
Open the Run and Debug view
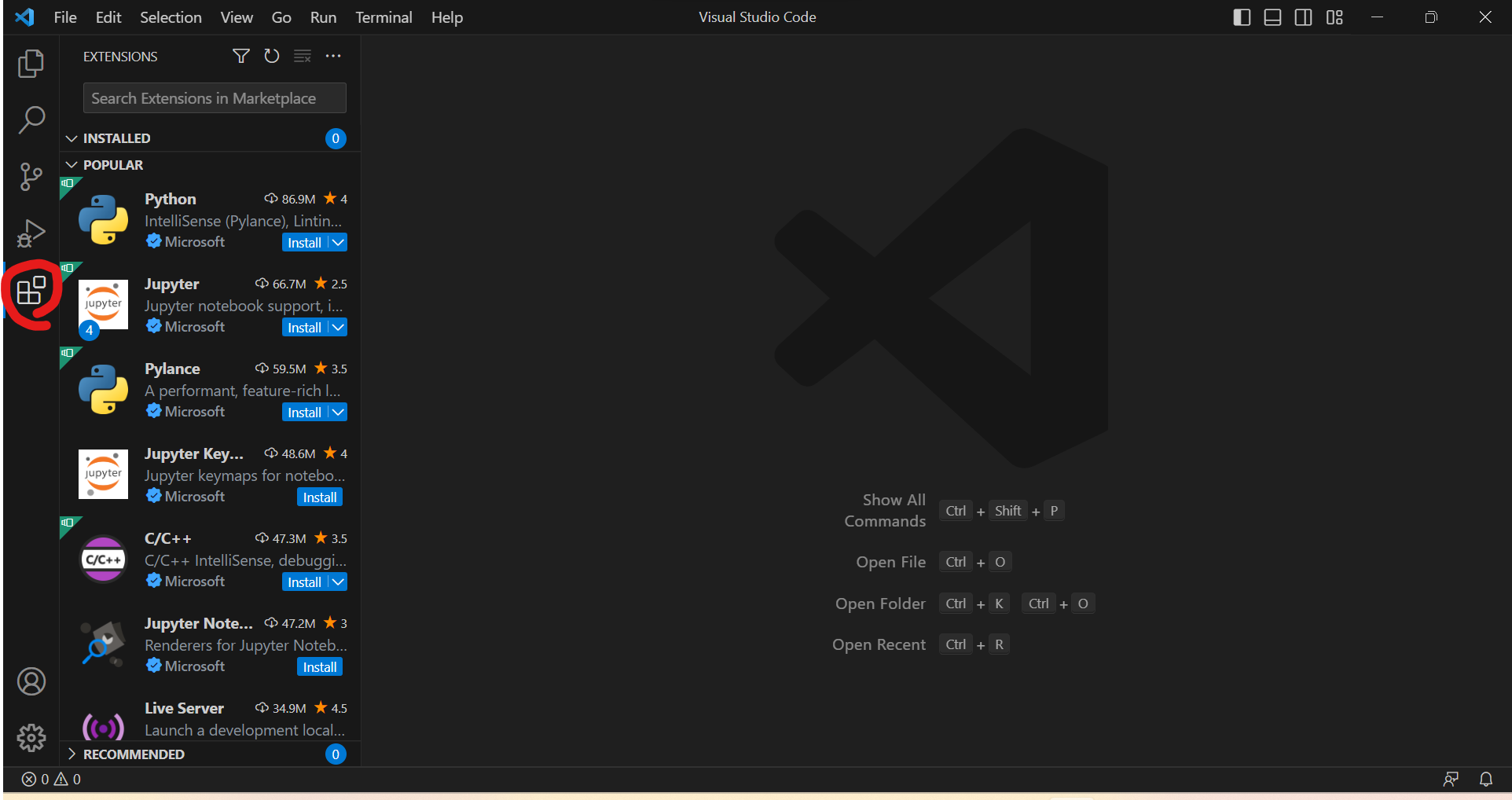coord(31,233)
